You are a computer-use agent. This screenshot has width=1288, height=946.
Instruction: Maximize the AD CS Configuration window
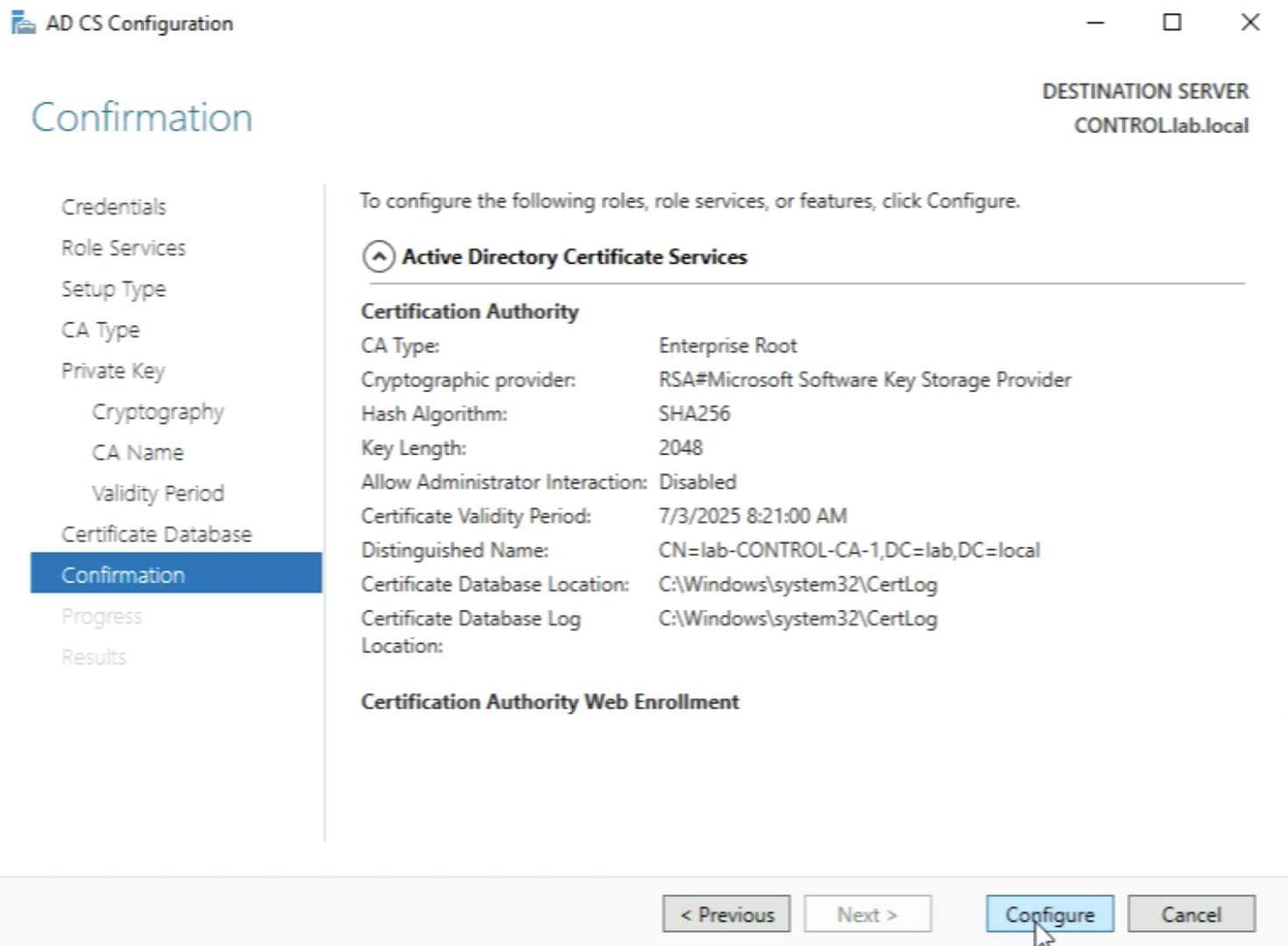click(x=1172, y=23)
